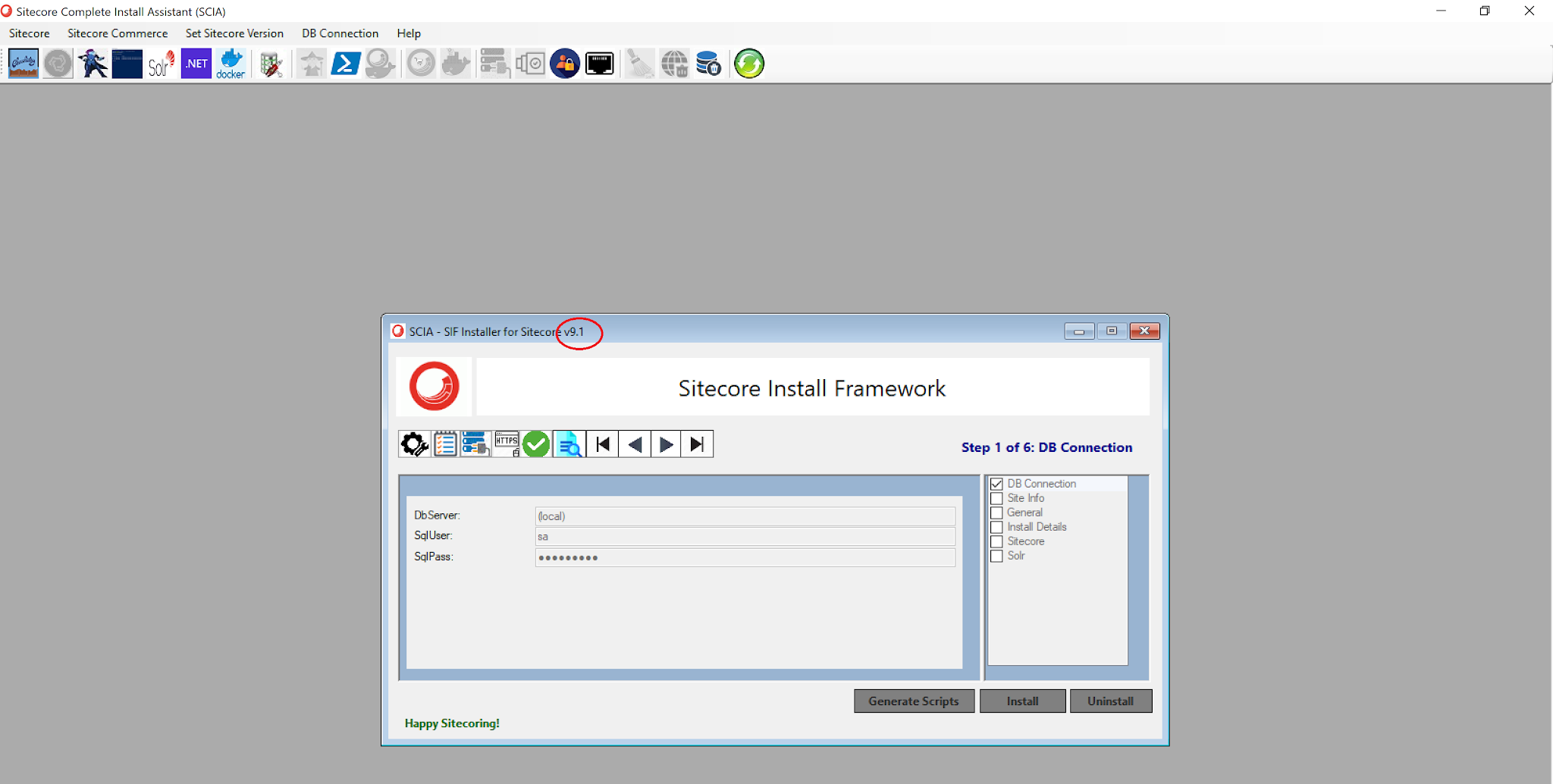The image size is (1553, 784).
Task: Check the Install Details checkbox
Action: pos(997,527)
